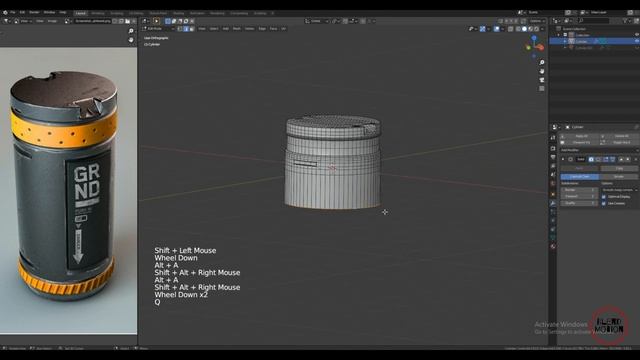
Task: Select edge select mode icon
Action: coord(186,29)
